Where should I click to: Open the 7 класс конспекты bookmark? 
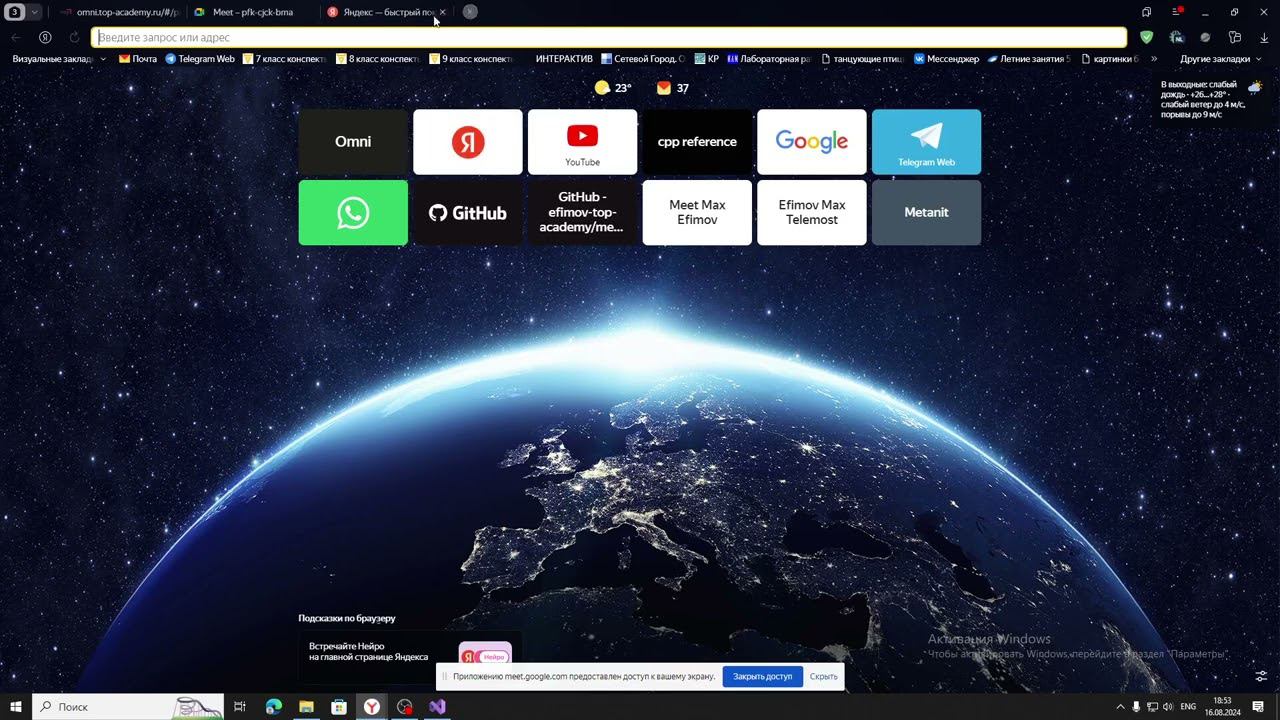(x=285, y=59)
